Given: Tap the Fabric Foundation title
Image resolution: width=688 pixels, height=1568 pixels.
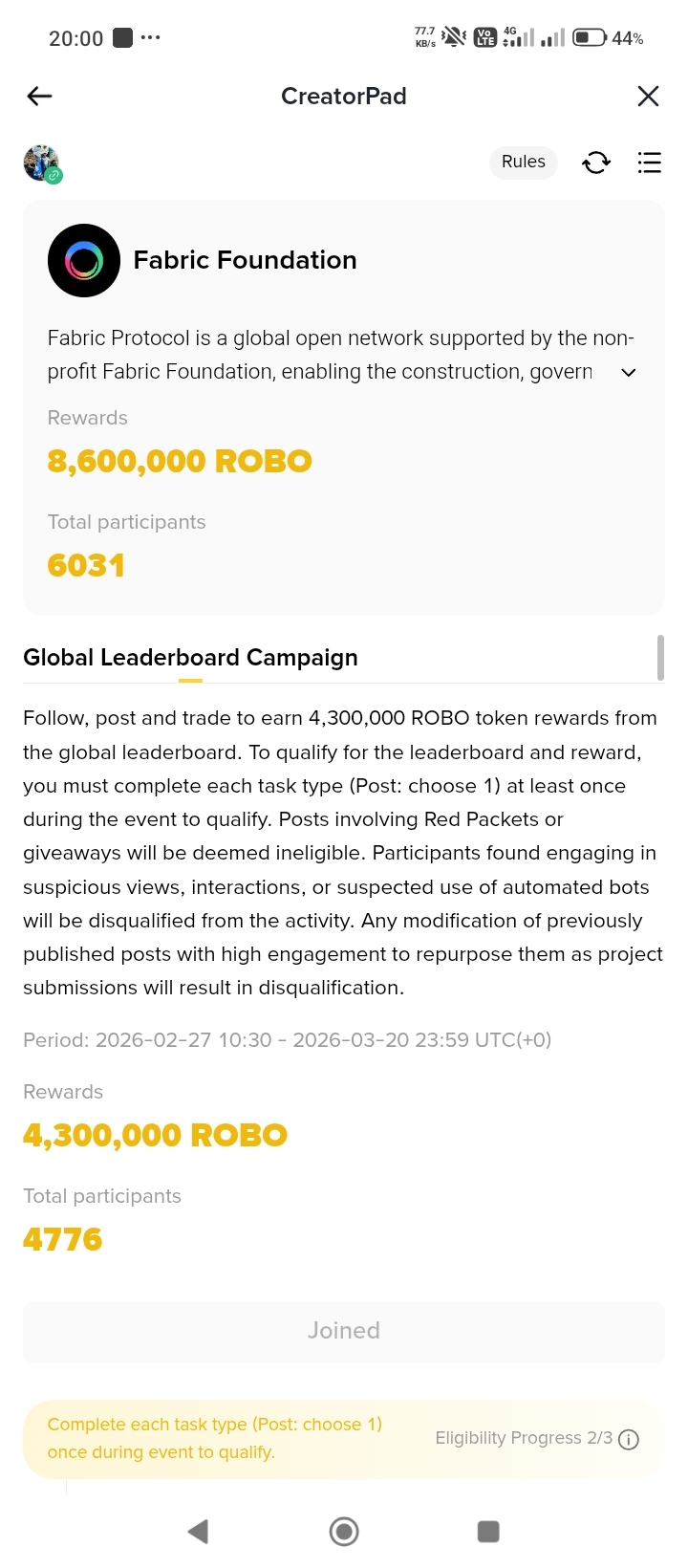Looking at the screenshot, I should (x=245, y=260).
